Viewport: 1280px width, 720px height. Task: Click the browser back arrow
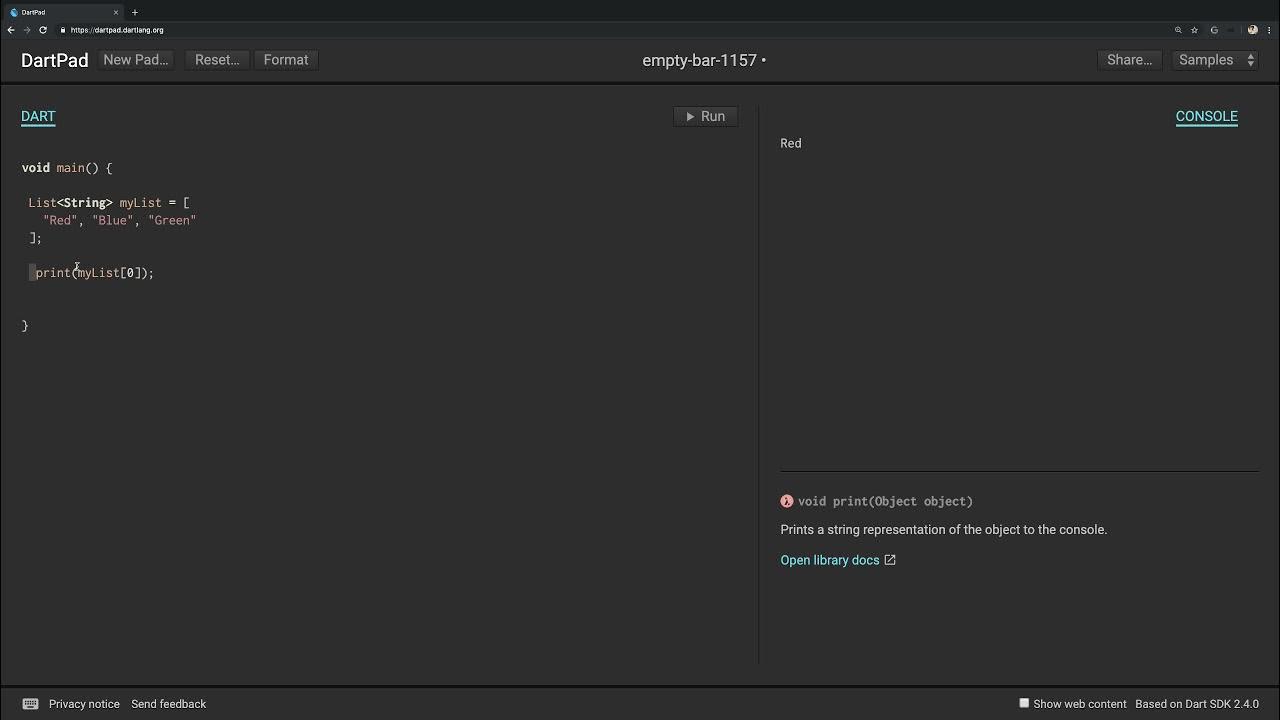(11, 30)
